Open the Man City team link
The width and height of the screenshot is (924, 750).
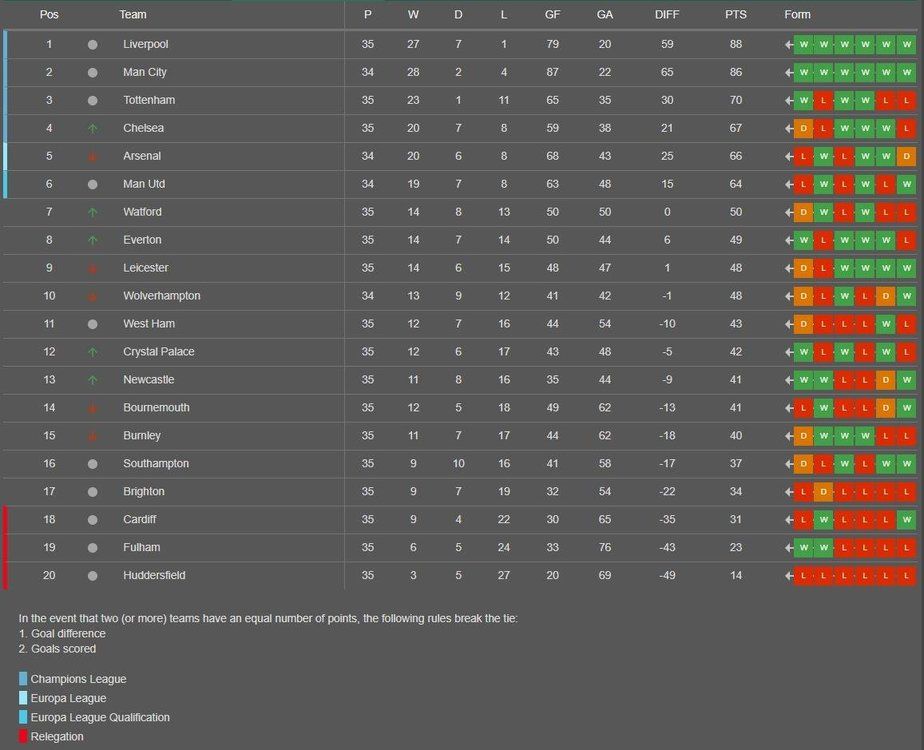[x=145, y=72]
